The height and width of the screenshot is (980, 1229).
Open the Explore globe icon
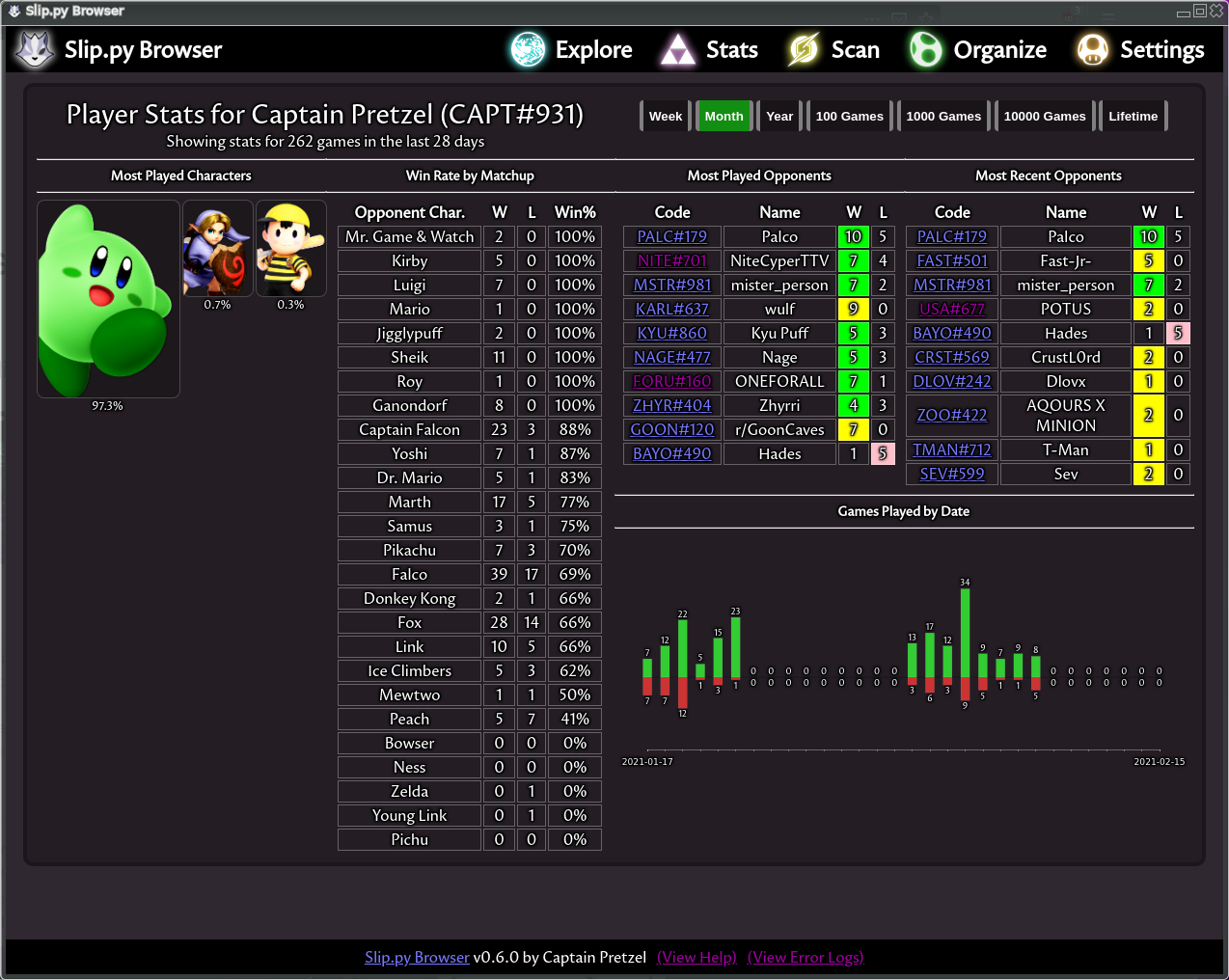click(528, 49)
